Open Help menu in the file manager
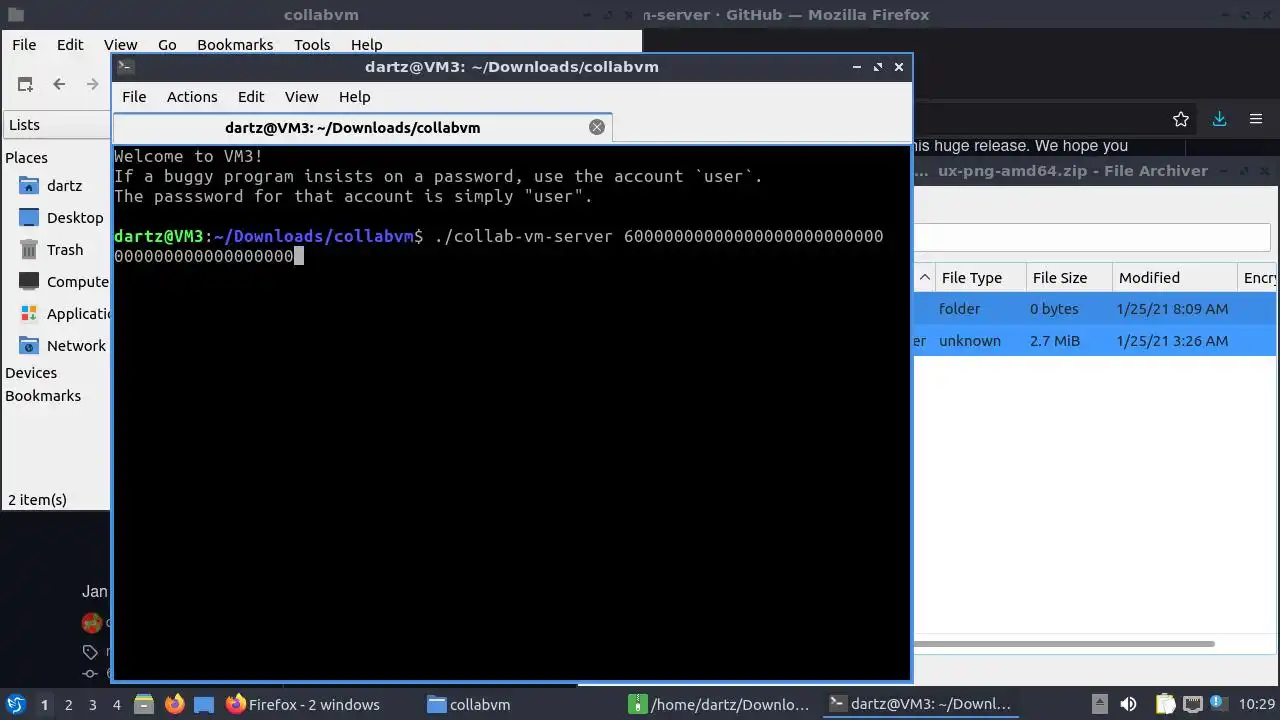 coord(366,45)
